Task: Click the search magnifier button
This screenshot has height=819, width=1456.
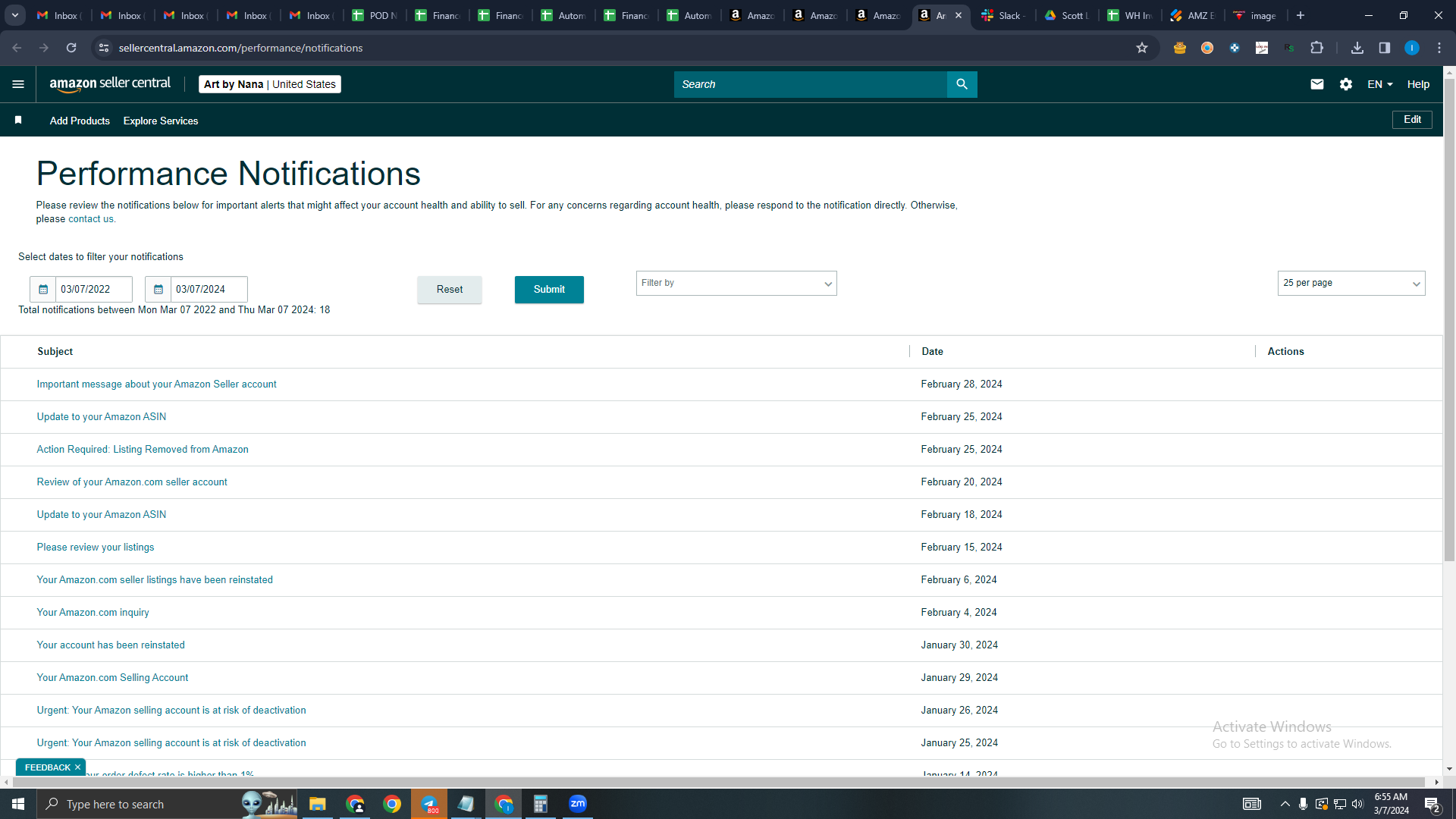Action: 962,84
